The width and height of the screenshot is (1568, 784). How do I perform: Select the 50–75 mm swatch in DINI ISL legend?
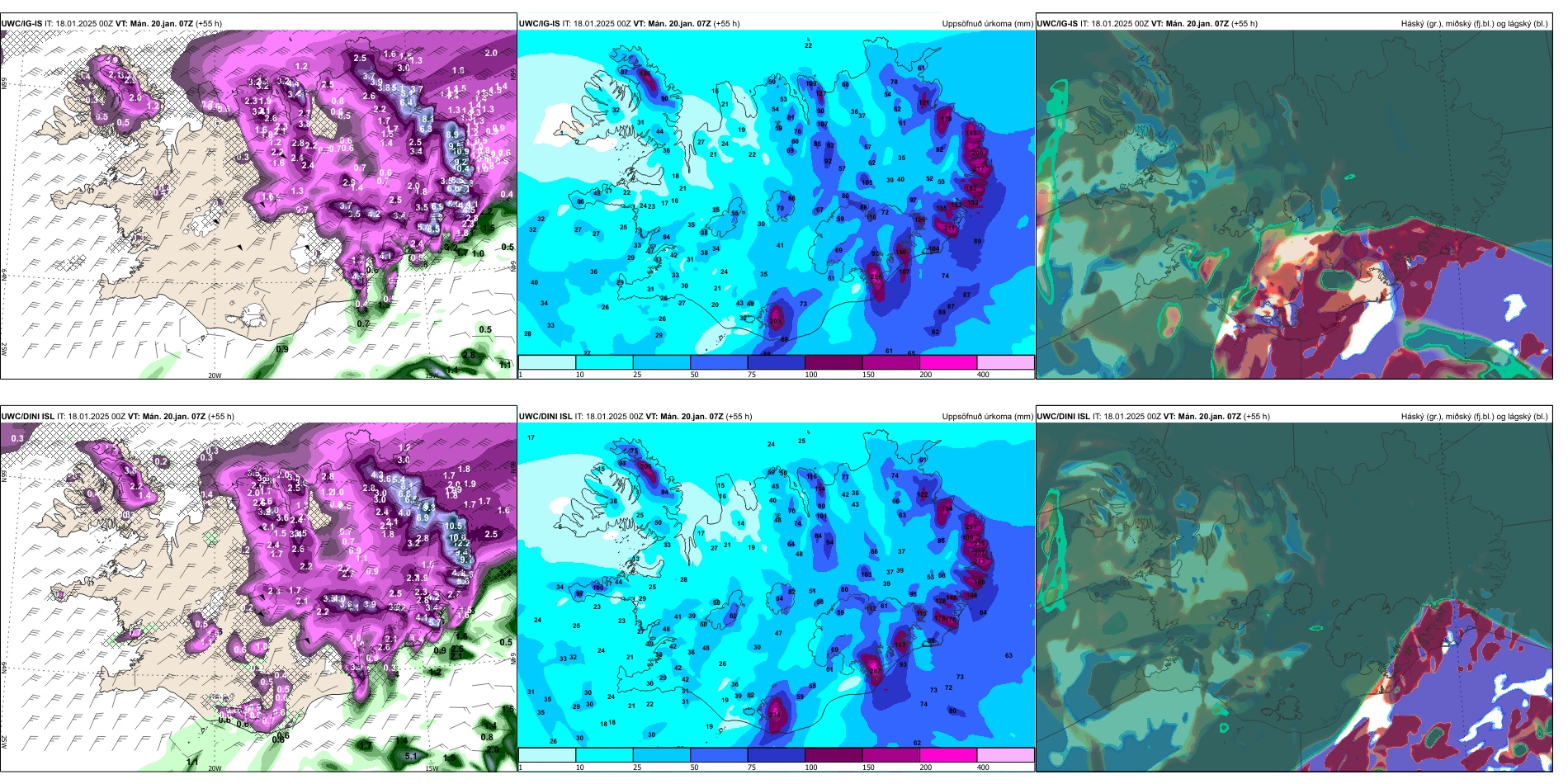coord(719,755)
